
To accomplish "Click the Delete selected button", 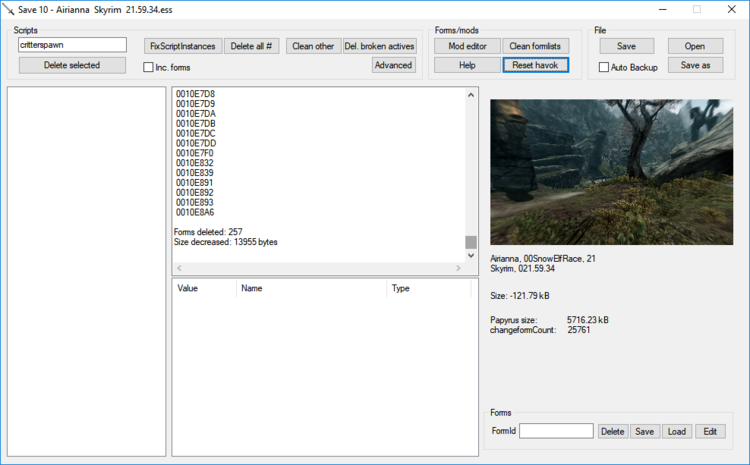I will pyautogui.click(x=72, y=65).
